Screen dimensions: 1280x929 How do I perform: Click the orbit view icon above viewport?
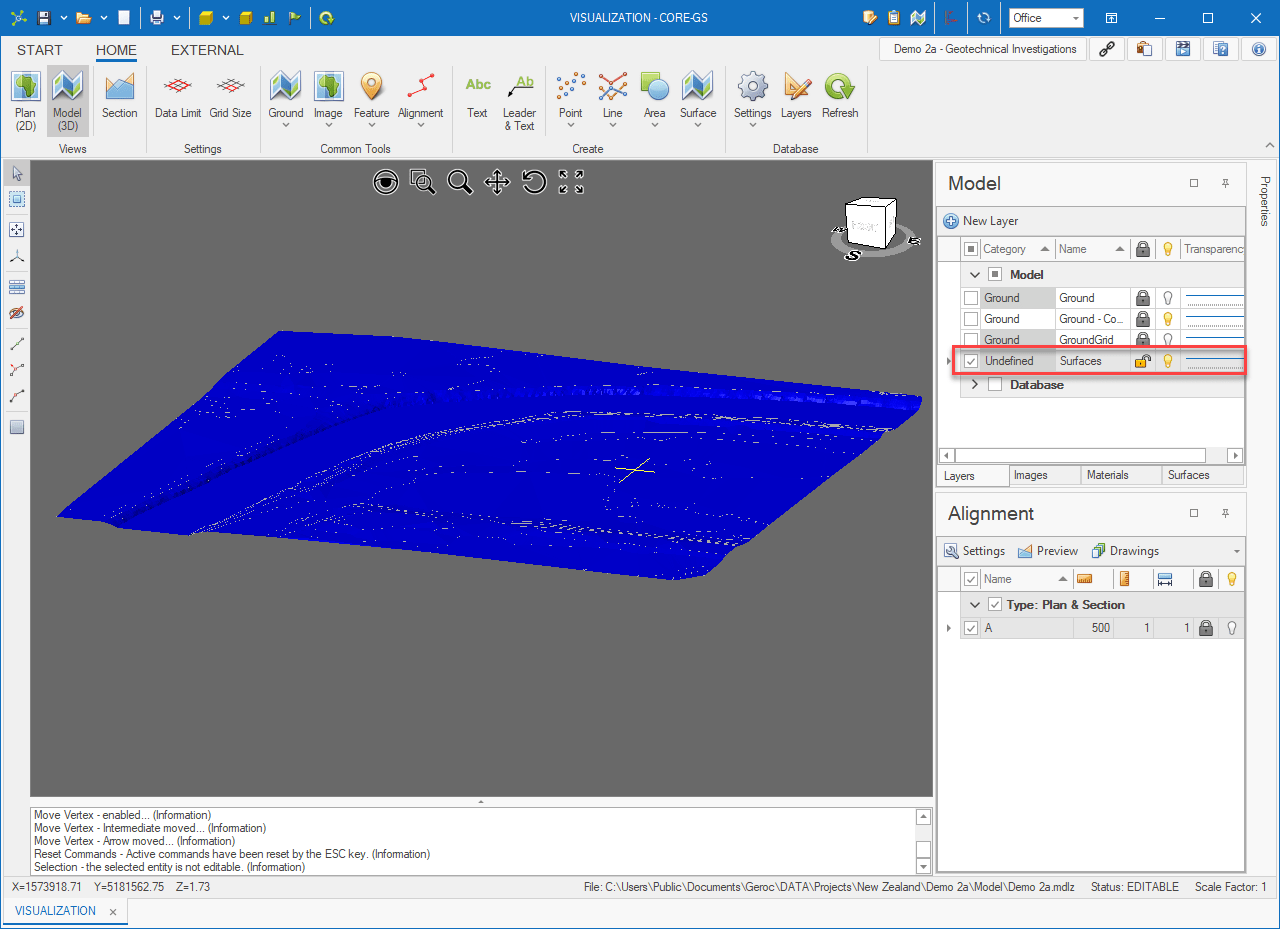(386, 182)
